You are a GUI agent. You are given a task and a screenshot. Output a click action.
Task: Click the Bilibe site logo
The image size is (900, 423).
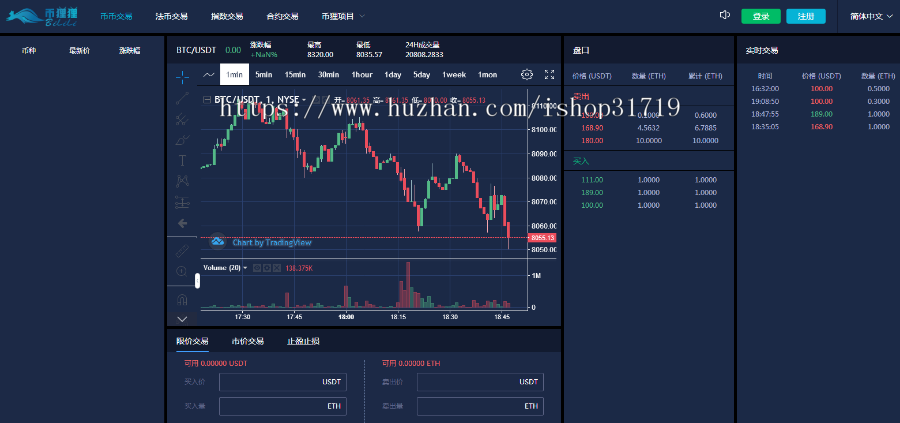click(42, 16)
